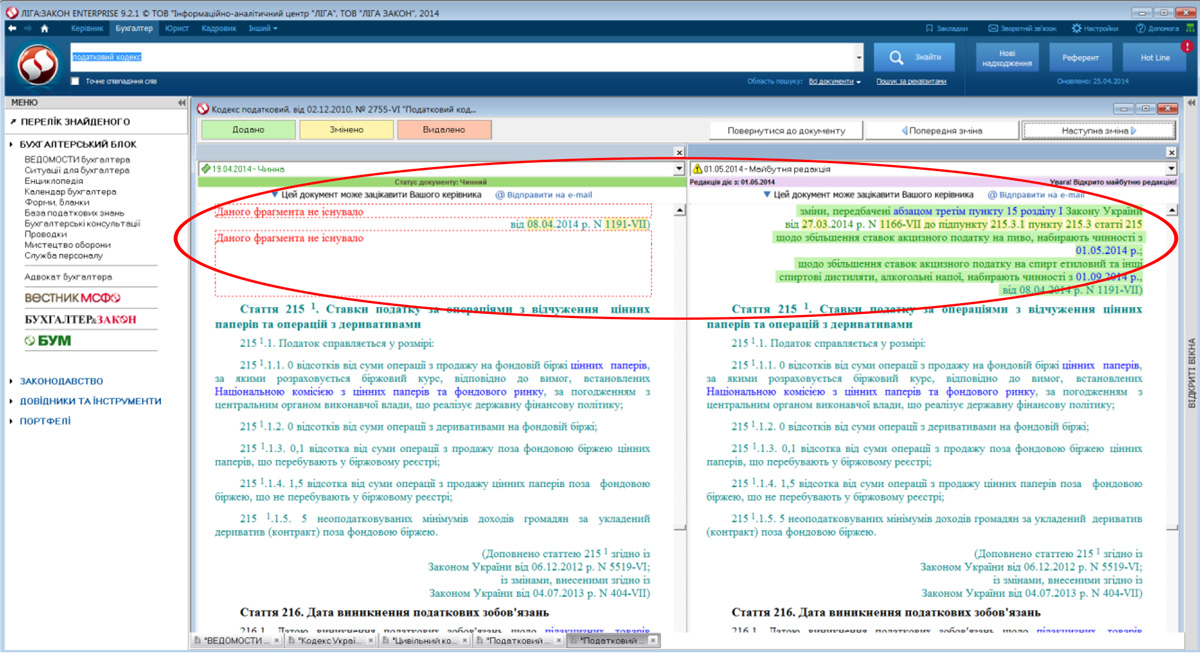Screen dimensions: 1200x654
Task: Close the left document comparison pane
Action: point(680,152)
